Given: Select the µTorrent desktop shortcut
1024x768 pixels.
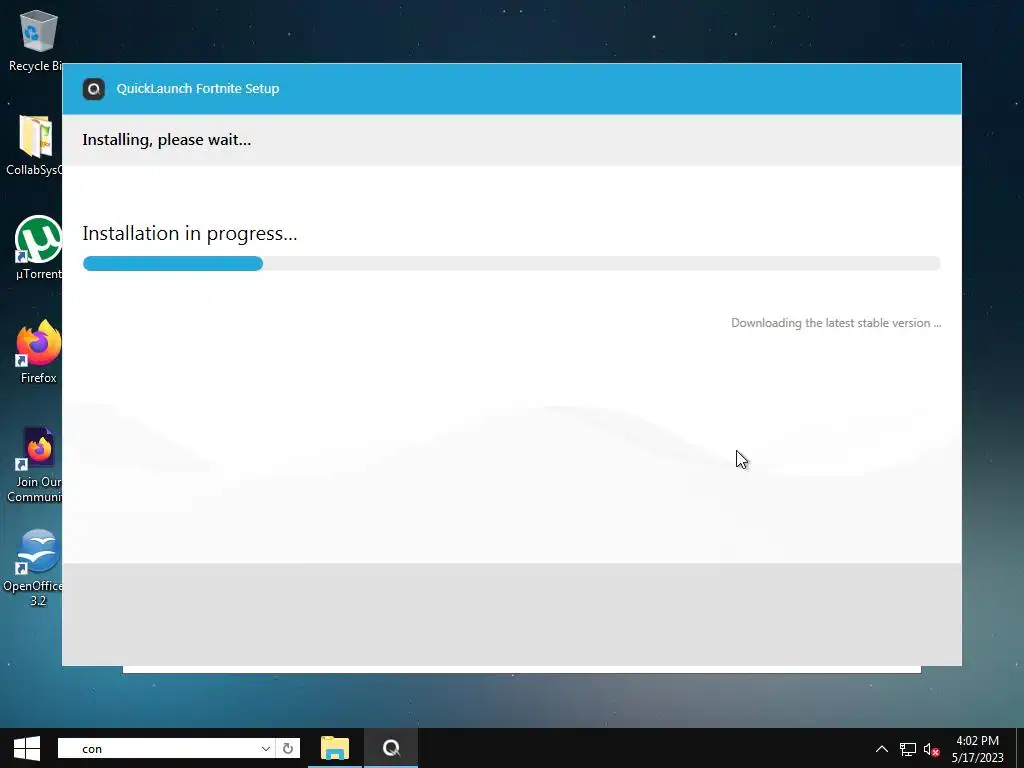Looking at the screenshot, I should (x=38, y=248).
